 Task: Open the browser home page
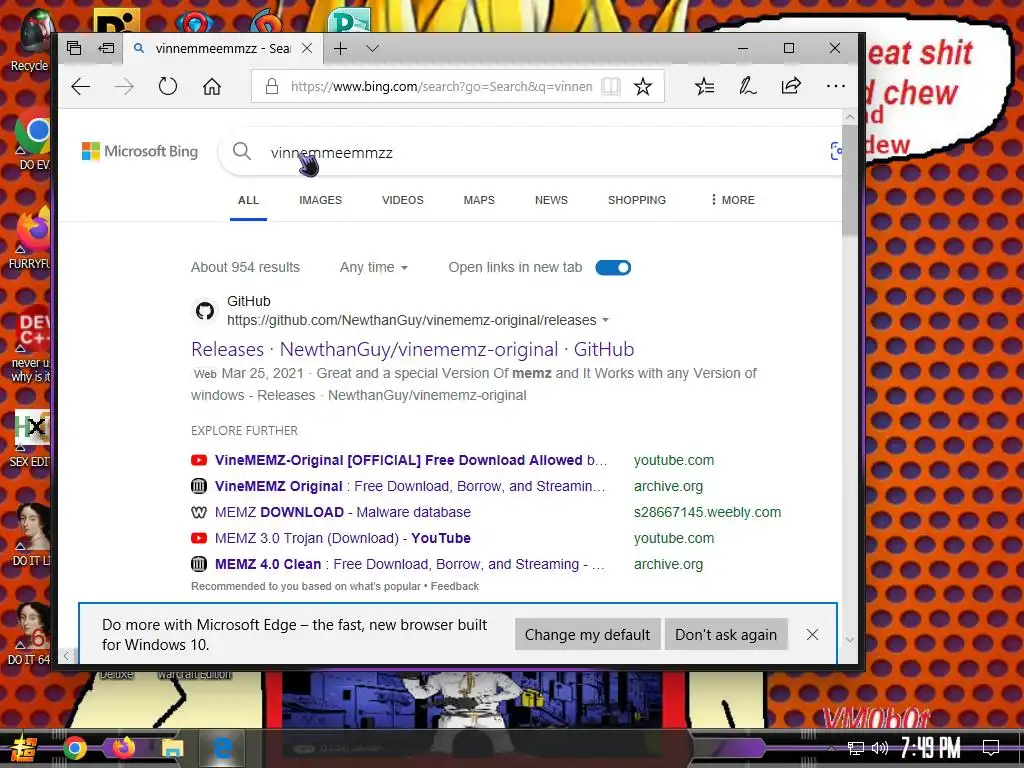coord(212,86)
